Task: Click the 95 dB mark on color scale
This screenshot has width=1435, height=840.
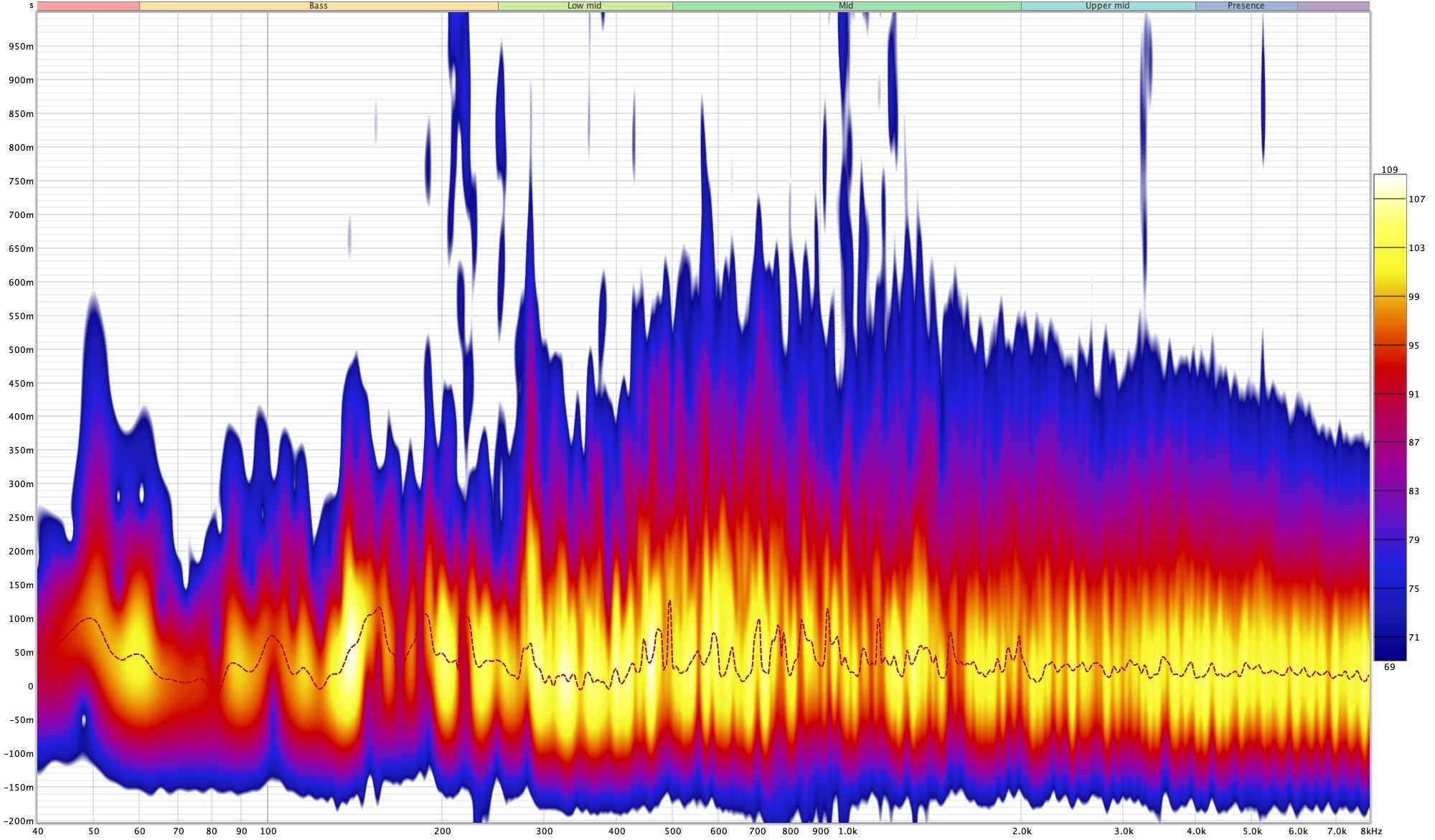Action: (x=1413, y=346)
